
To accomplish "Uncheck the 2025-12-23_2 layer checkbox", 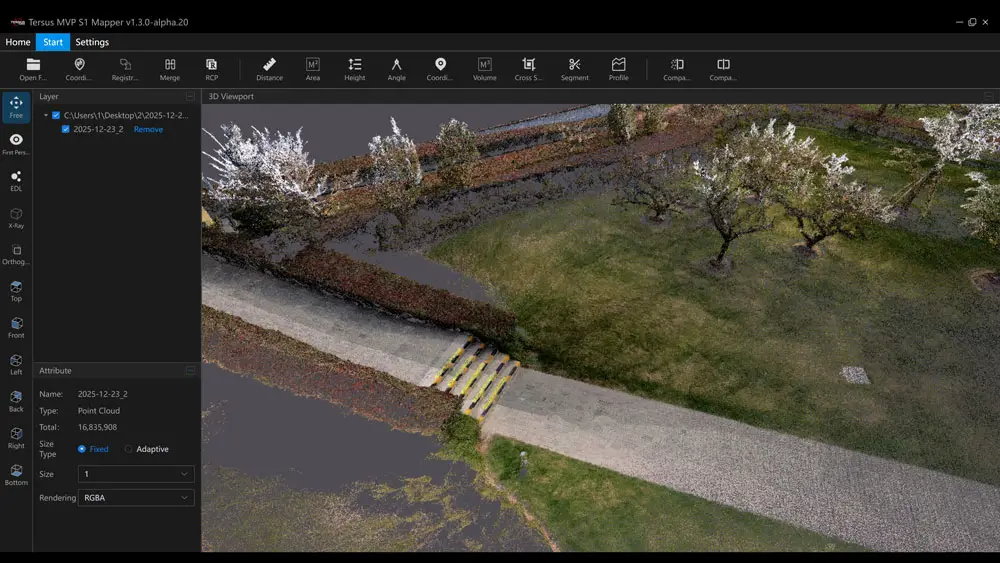I will click(x=66, y=129).
